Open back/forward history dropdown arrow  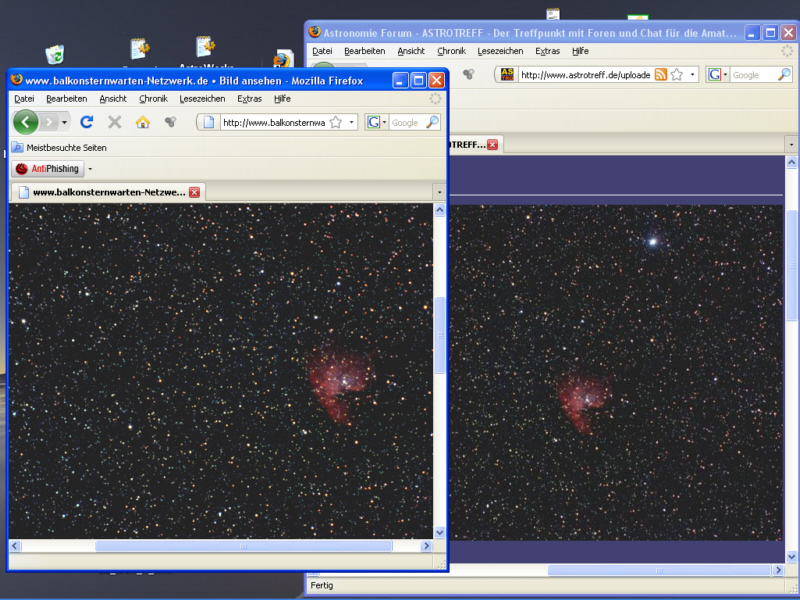(65, 122)
